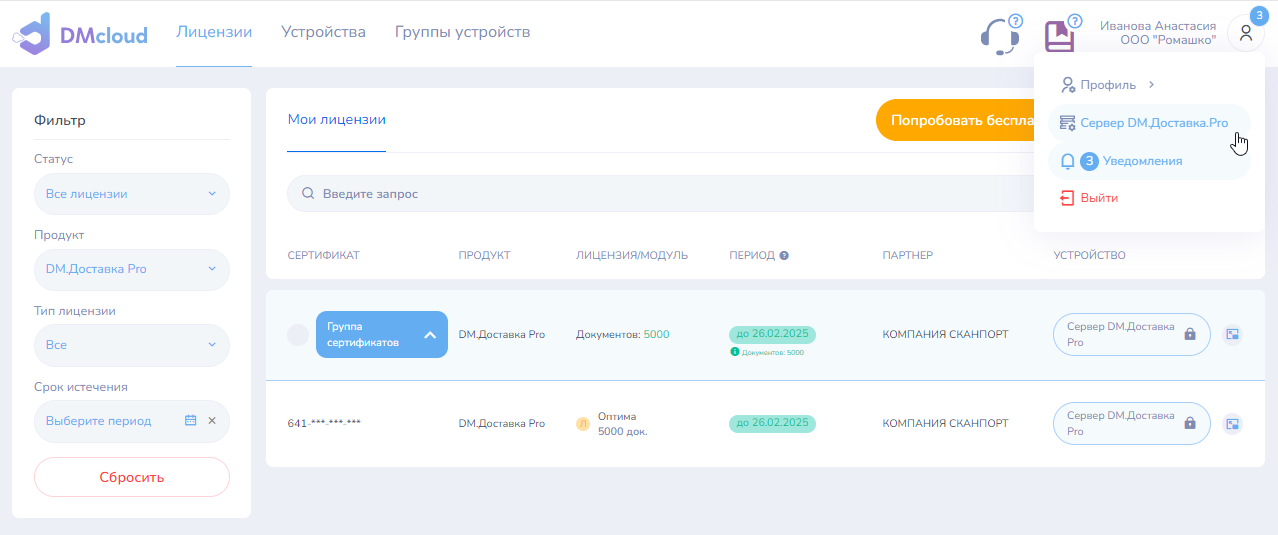
Task: Click the logout icon in menu
Action: 1067,198
